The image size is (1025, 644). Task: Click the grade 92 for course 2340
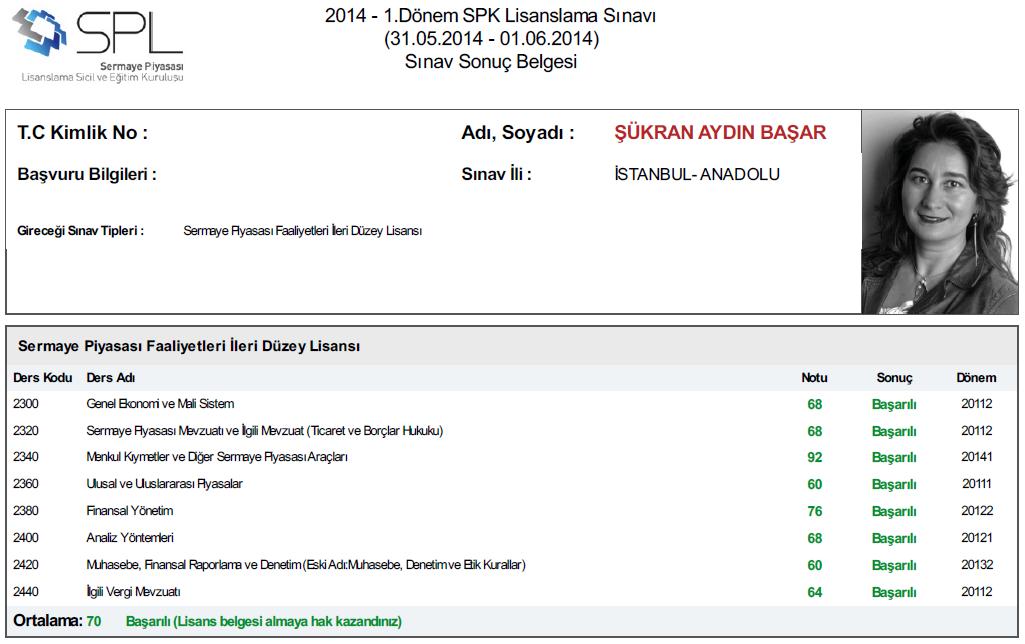point(815,458)
